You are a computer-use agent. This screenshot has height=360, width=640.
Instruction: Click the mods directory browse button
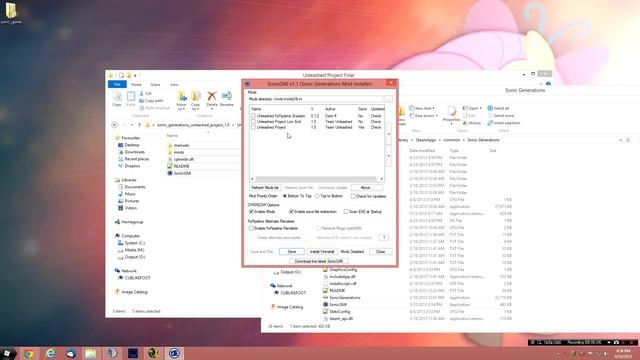tap(388, 99)
